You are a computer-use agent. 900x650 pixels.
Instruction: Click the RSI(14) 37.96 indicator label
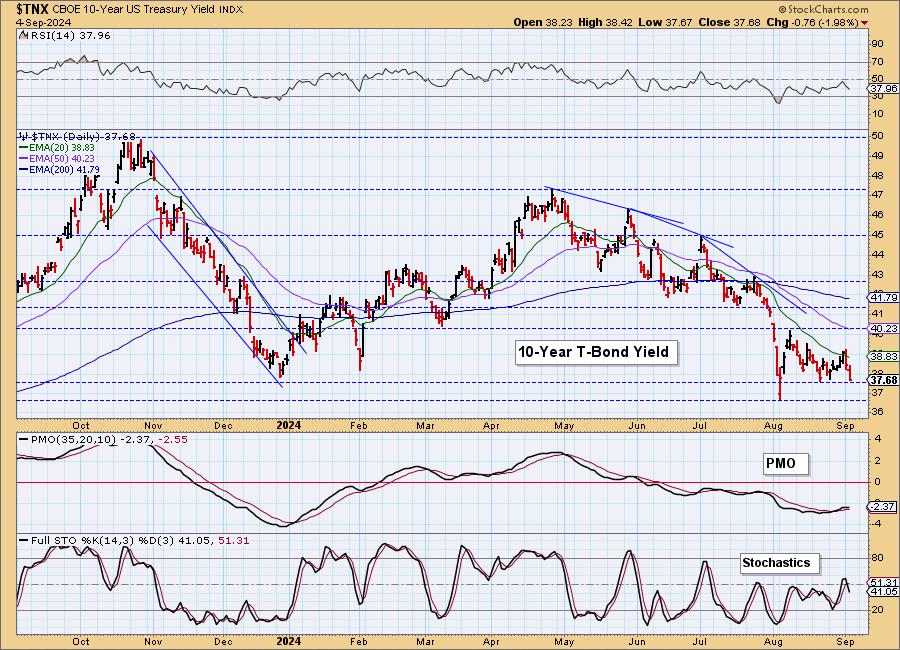tap(69, 35)
